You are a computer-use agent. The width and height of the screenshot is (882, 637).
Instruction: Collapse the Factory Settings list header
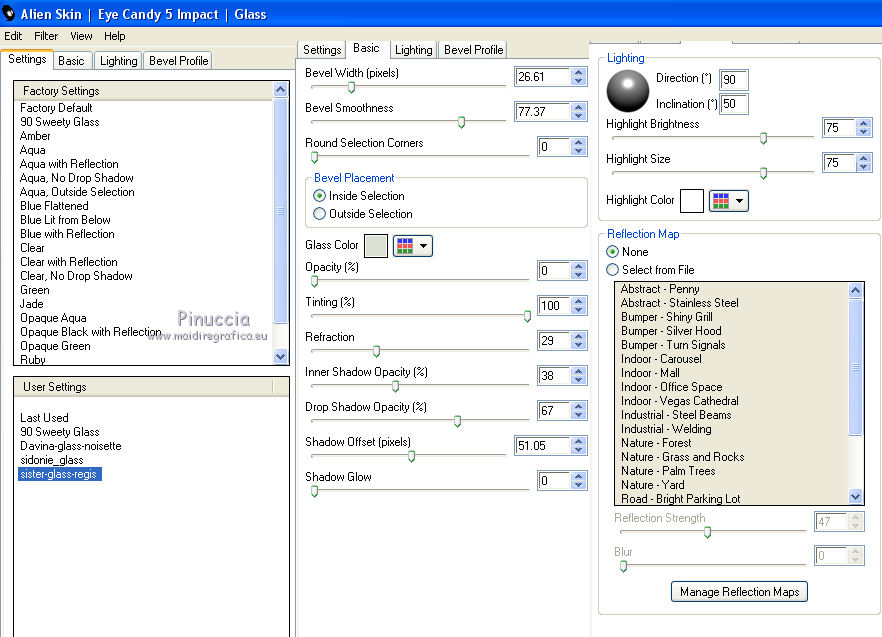pos(143,91)
